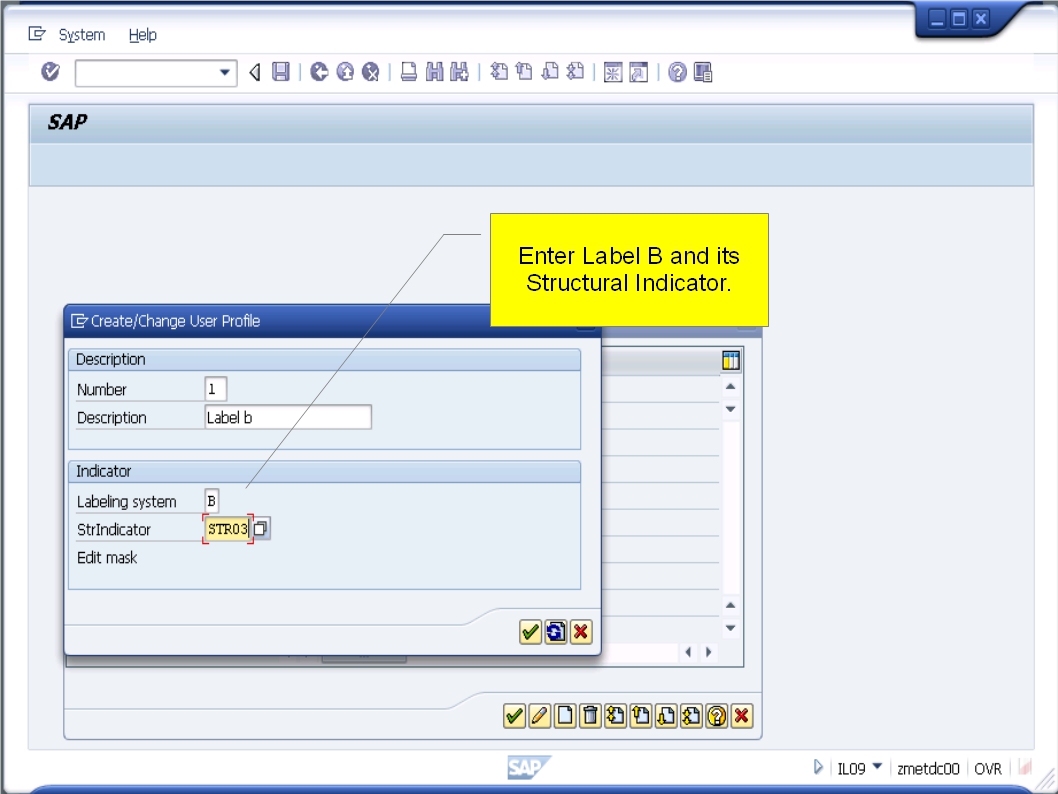Click the Create blank page icon
The width and height of the screenshot is (1058, 794).
(x=565, y=716)
